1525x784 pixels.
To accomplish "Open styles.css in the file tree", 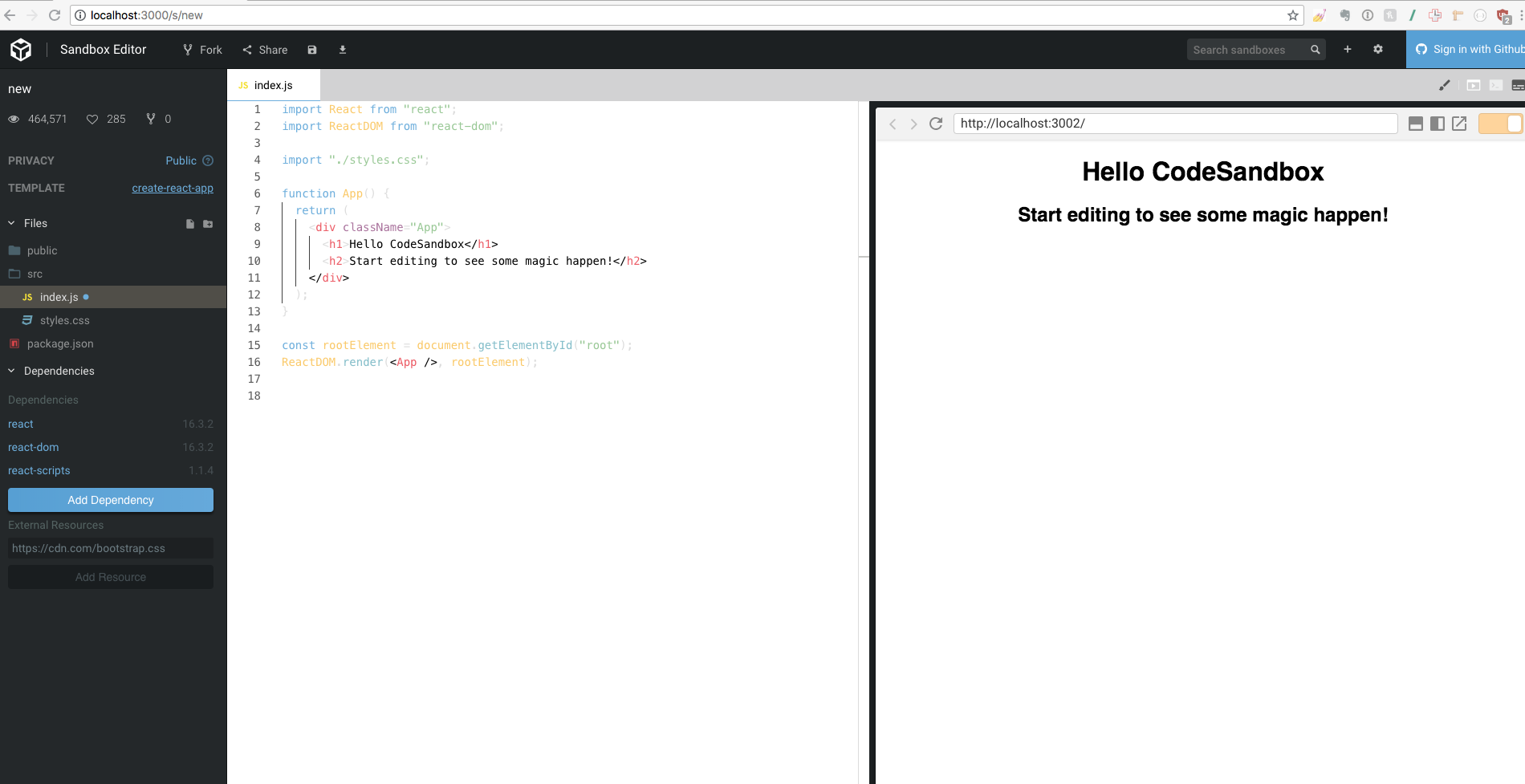I will click(113, 320).
